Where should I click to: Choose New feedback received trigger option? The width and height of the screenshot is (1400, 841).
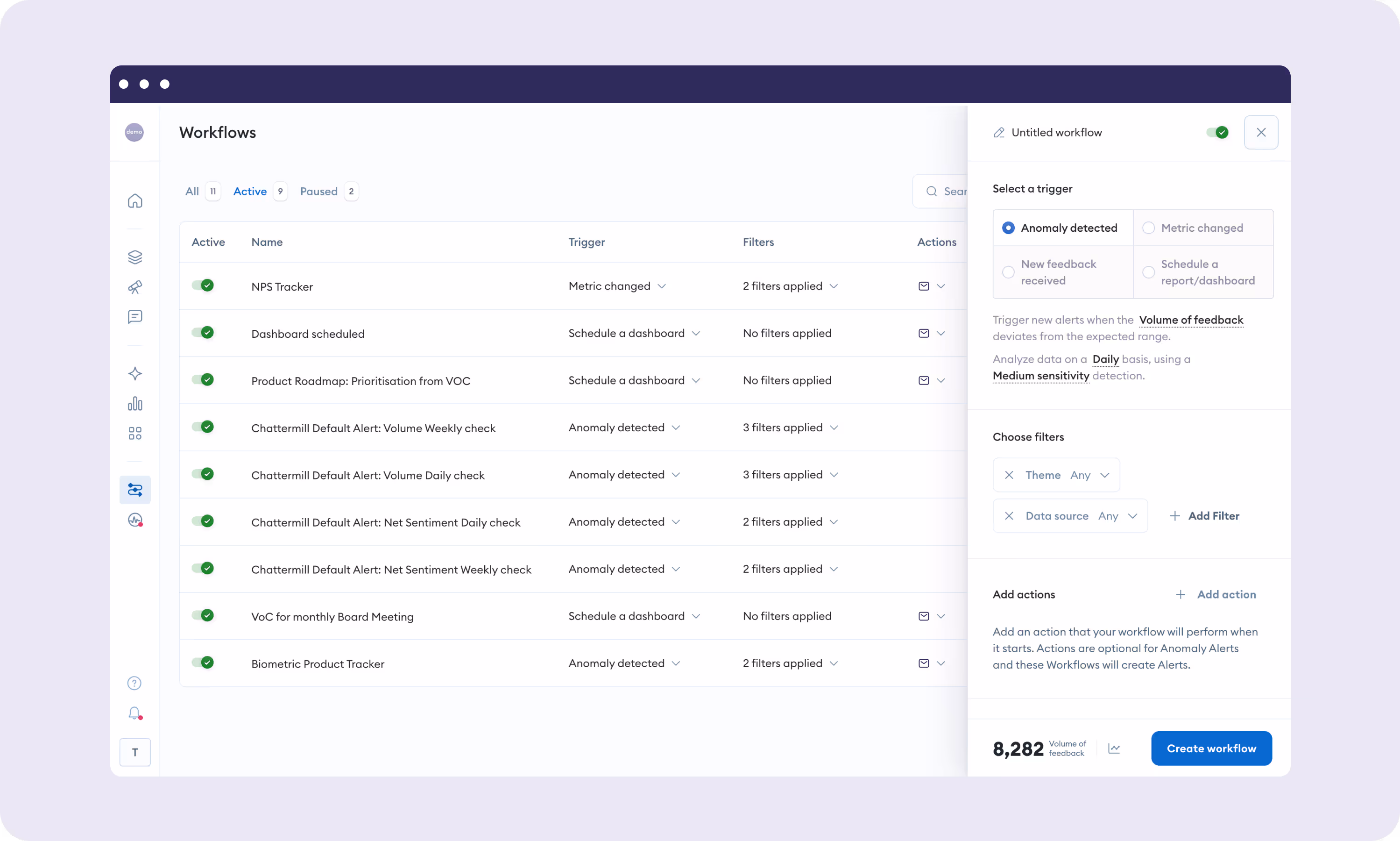pos(1008,272)
